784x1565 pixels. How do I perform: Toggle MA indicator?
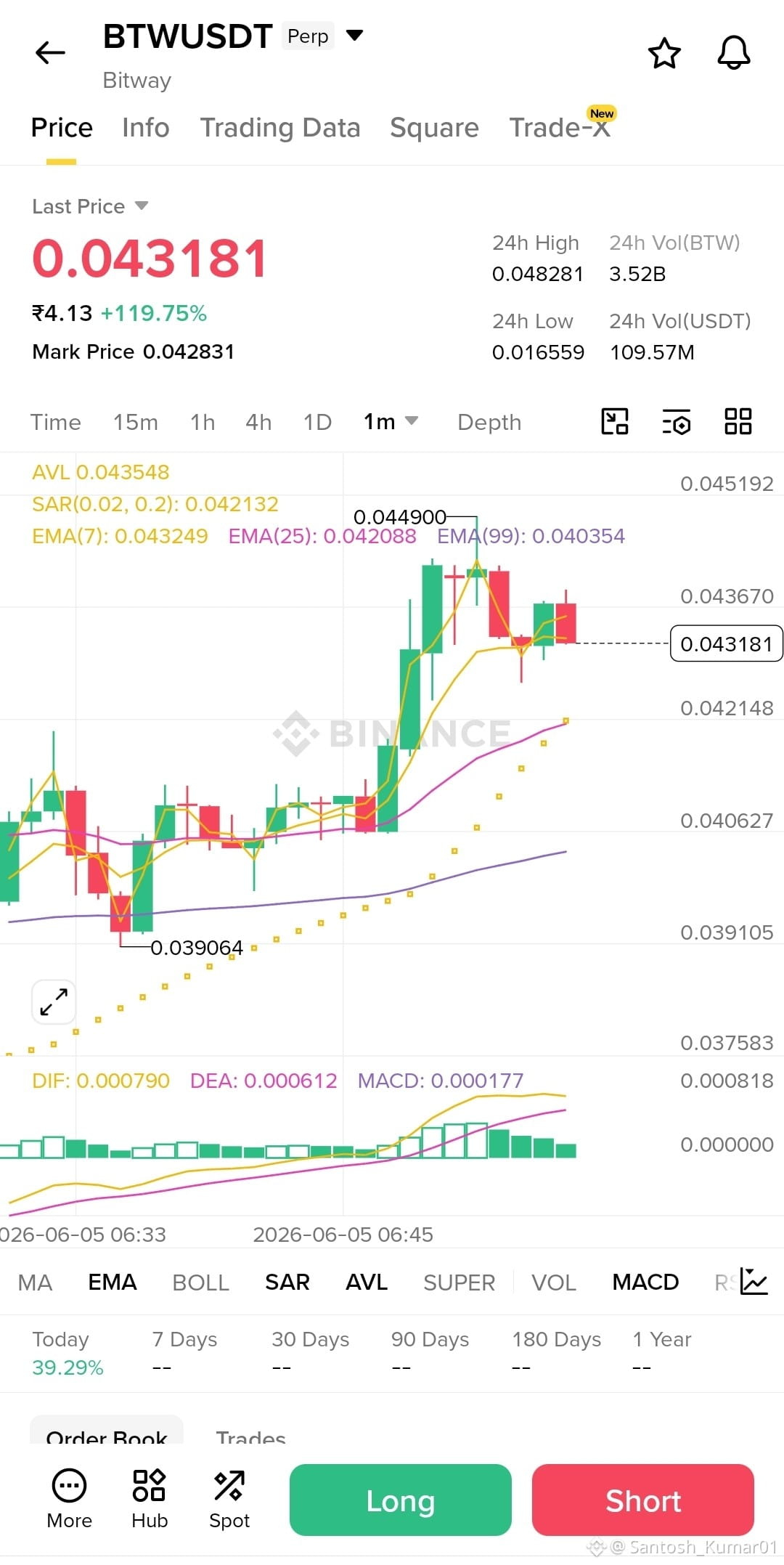coord(35,1283)
